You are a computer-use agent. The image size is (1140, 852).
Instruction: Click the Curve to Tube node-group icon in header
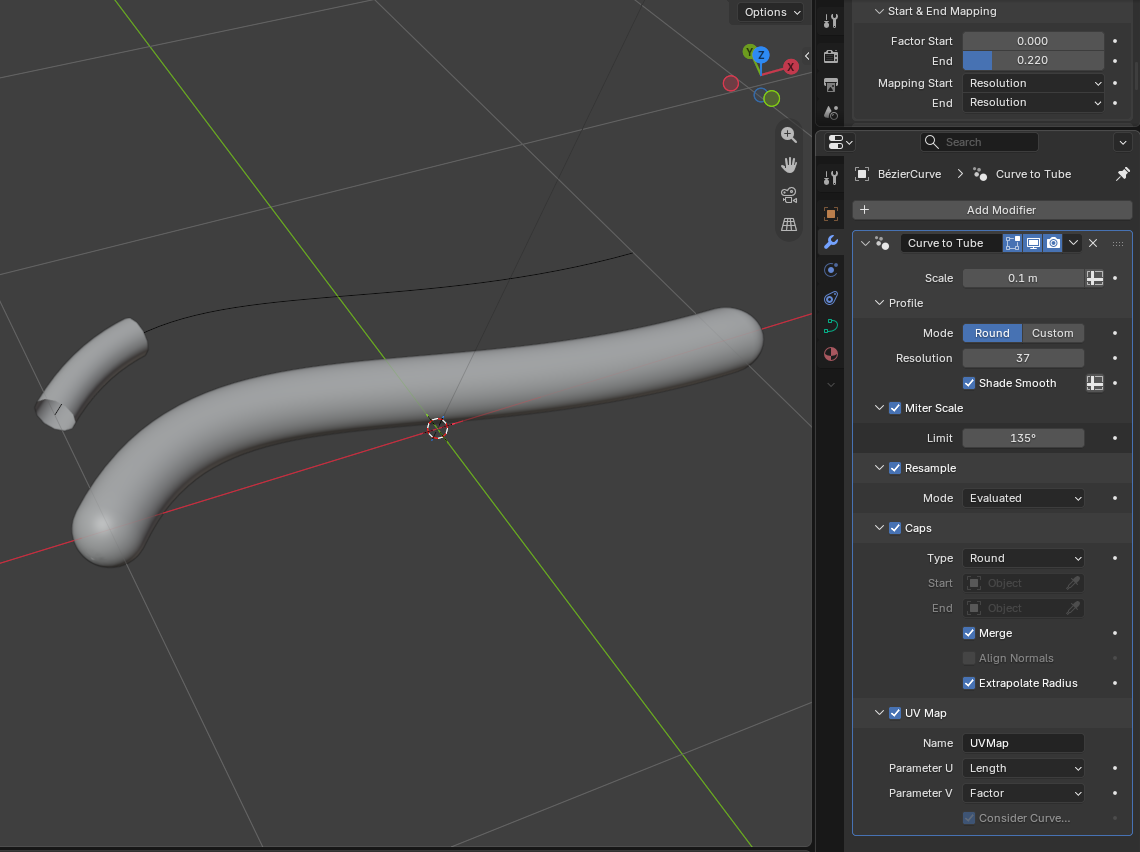click(x=980, y=174)
